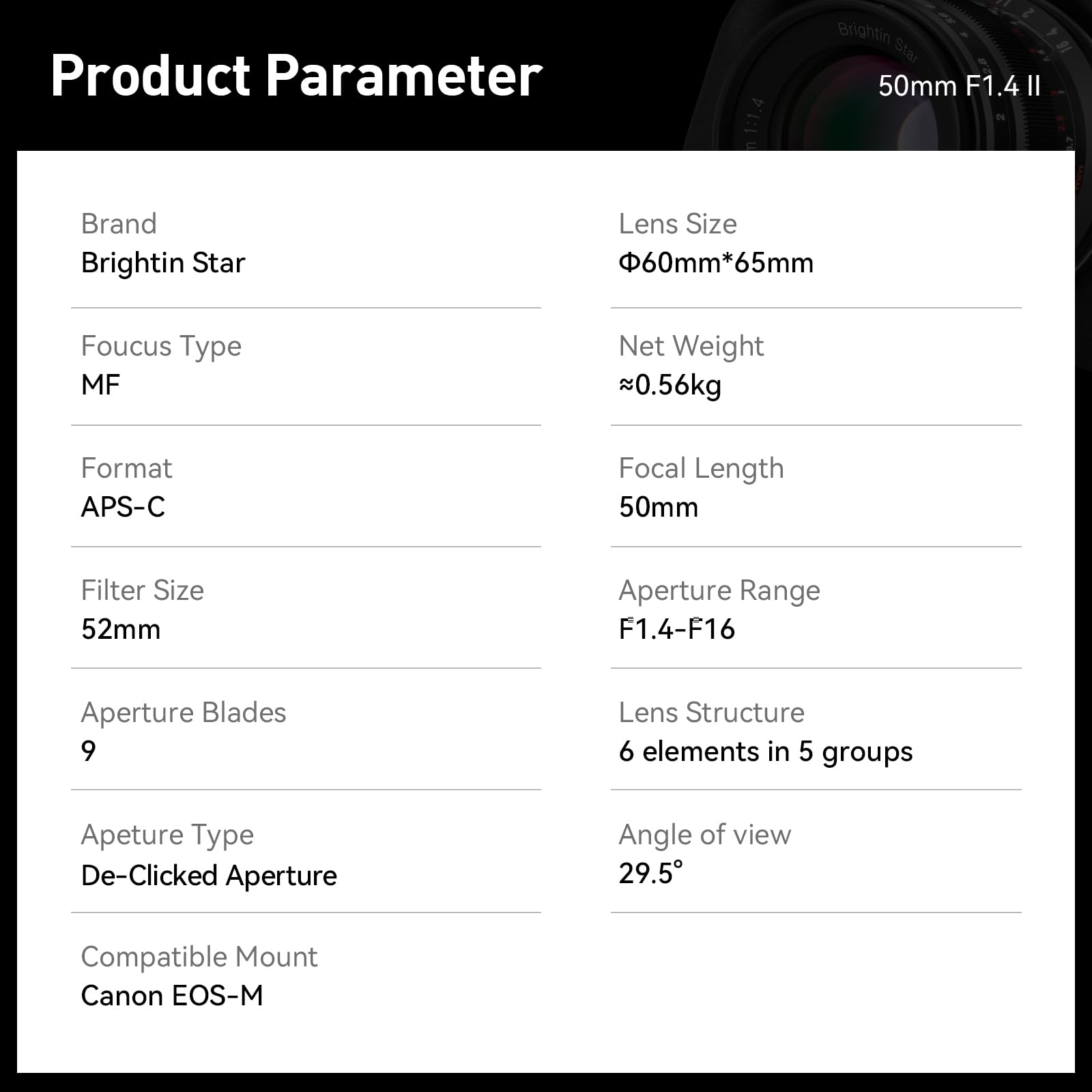Click the 6 elements in 5 groups text
Viewport: 1092px width, 1092px height.
(x=765, y=751)
